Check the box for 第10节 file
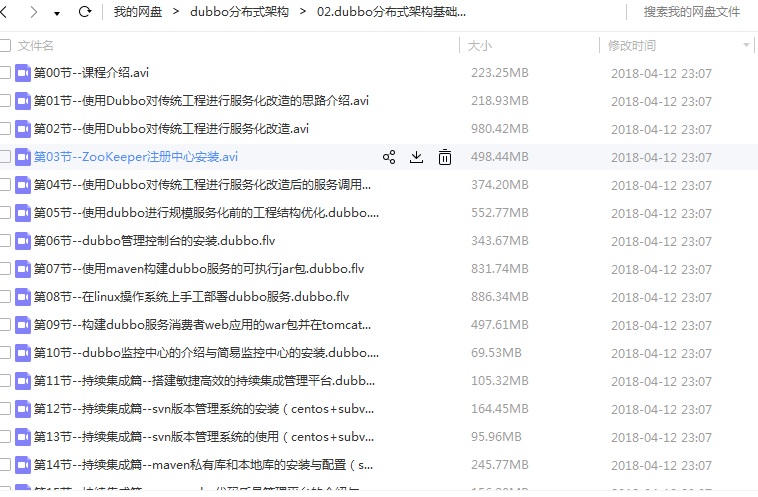The width and height of the screenshot is (758, 497). [5, 353]
